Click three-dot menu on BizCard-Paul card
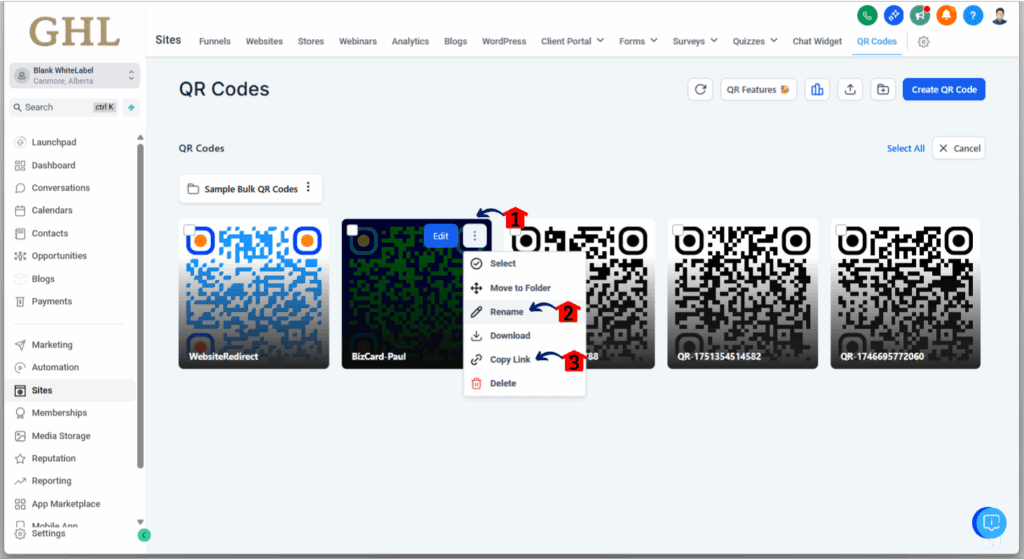Viewport: 1024px width, 560px height. point(475,235)
